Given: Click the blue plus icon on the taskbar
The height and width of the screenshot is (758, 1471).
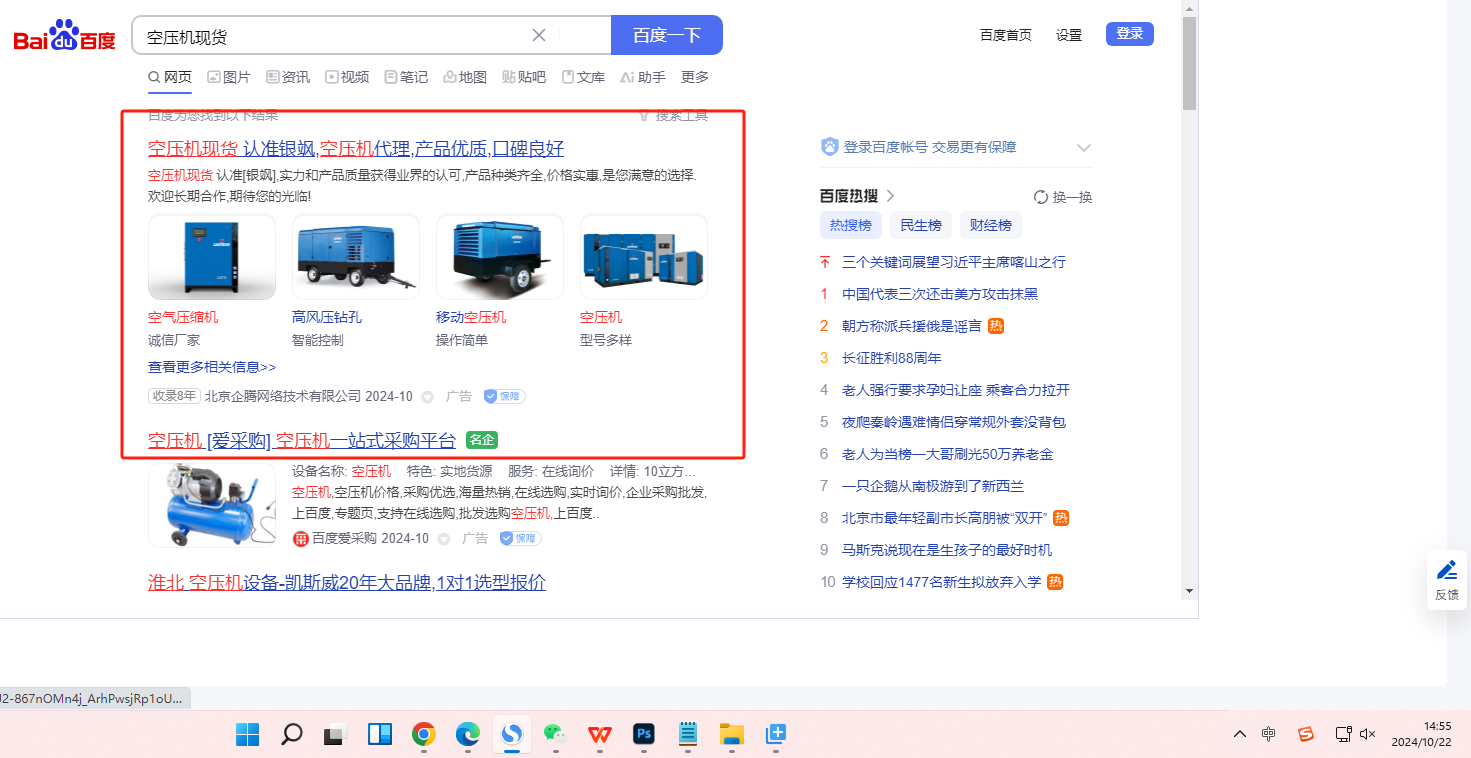Looking at the screenshot, I should click(x=776, y=735).
